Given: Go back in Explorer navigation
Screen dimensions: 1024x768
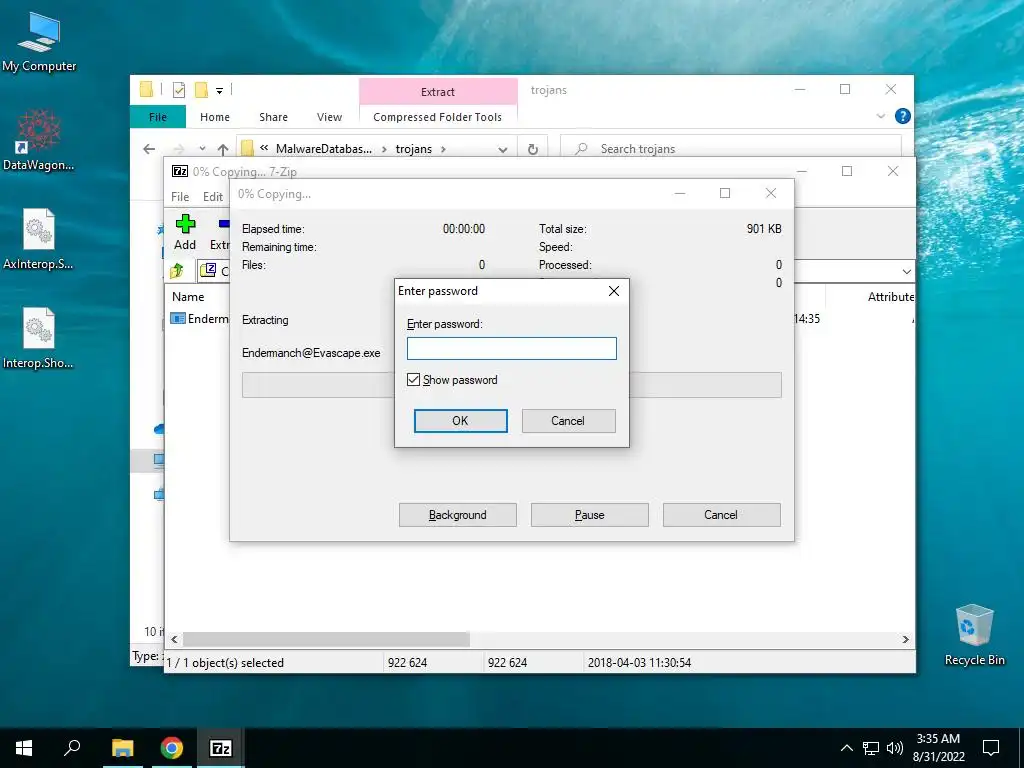Looking at the screenshot, I should pos(149,149).
